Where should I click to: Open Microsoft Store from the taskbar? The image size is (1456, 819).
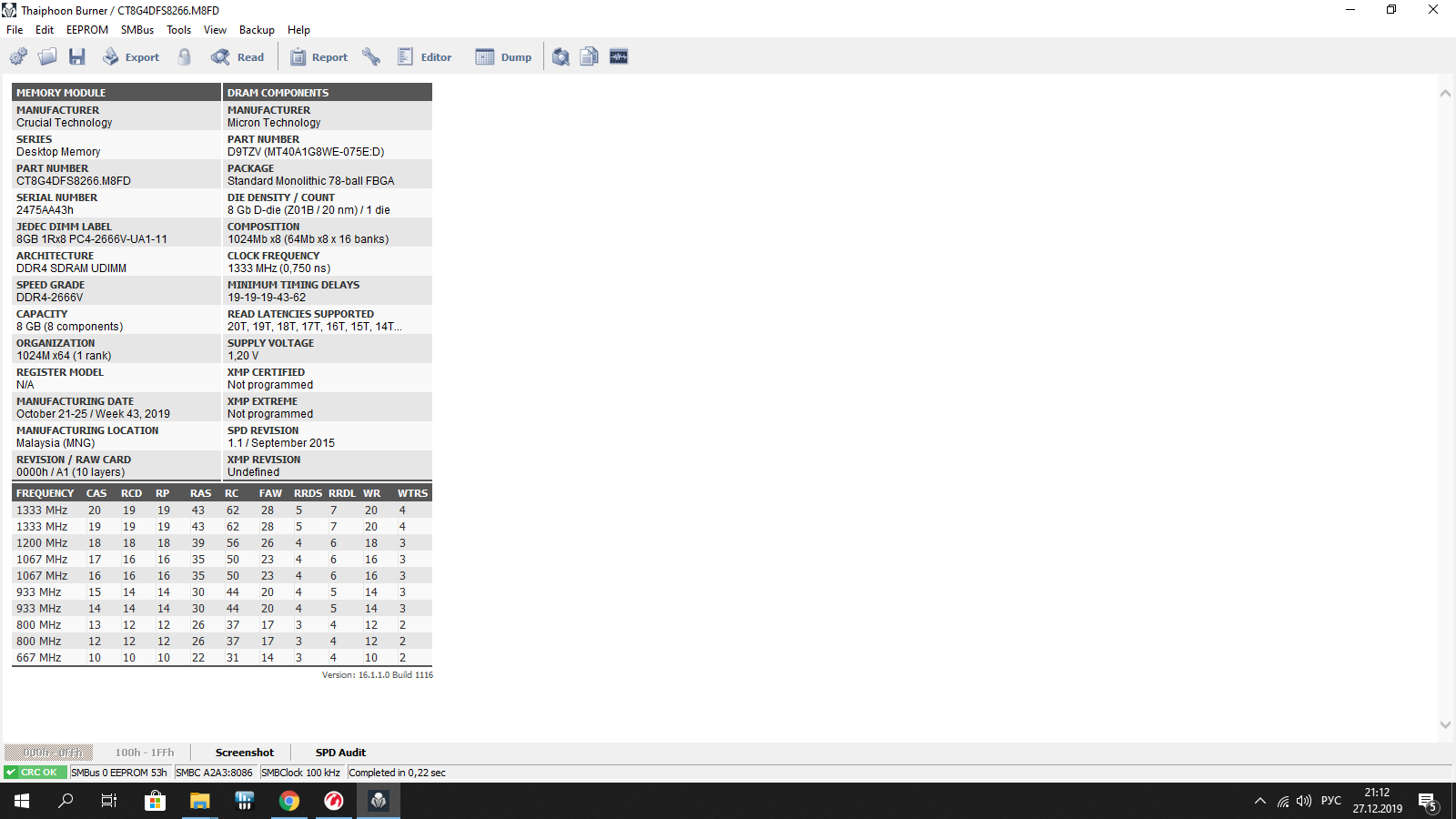[155, 801]
